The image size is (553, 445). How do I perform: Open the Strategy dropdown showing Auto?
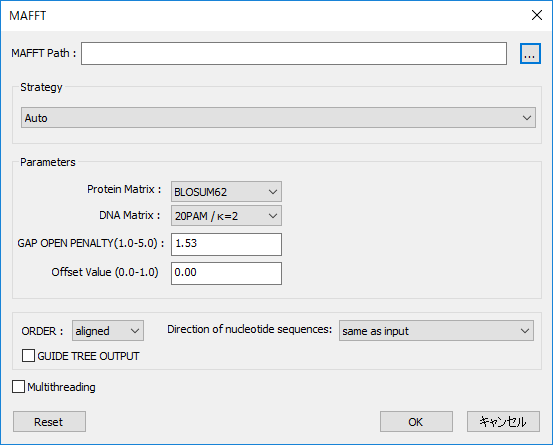coord(278,118)
